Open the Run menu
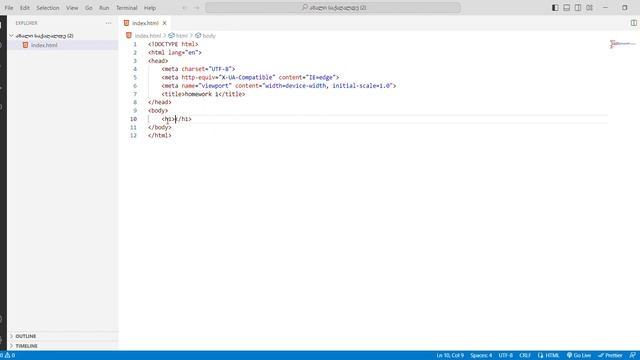640x360 pixels. (x=104, y=8)
